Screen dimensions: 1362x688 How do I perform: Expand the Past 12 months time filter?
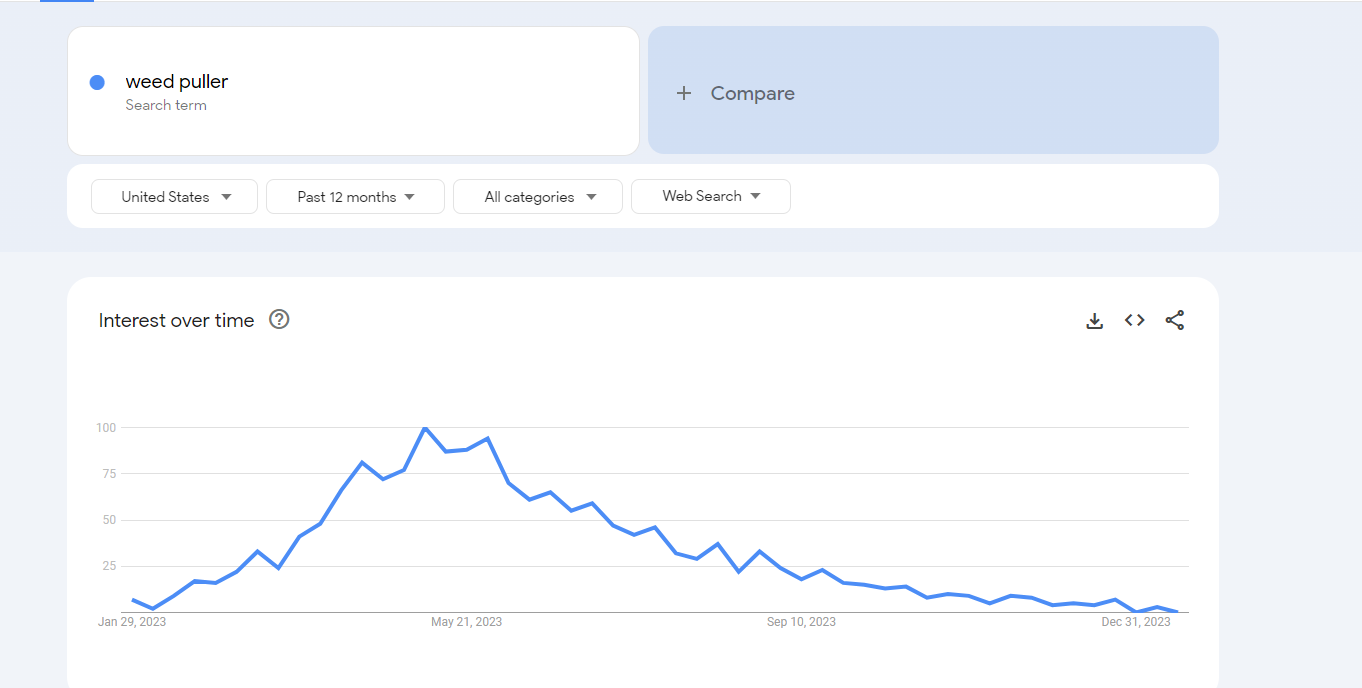tap(355, 197)
